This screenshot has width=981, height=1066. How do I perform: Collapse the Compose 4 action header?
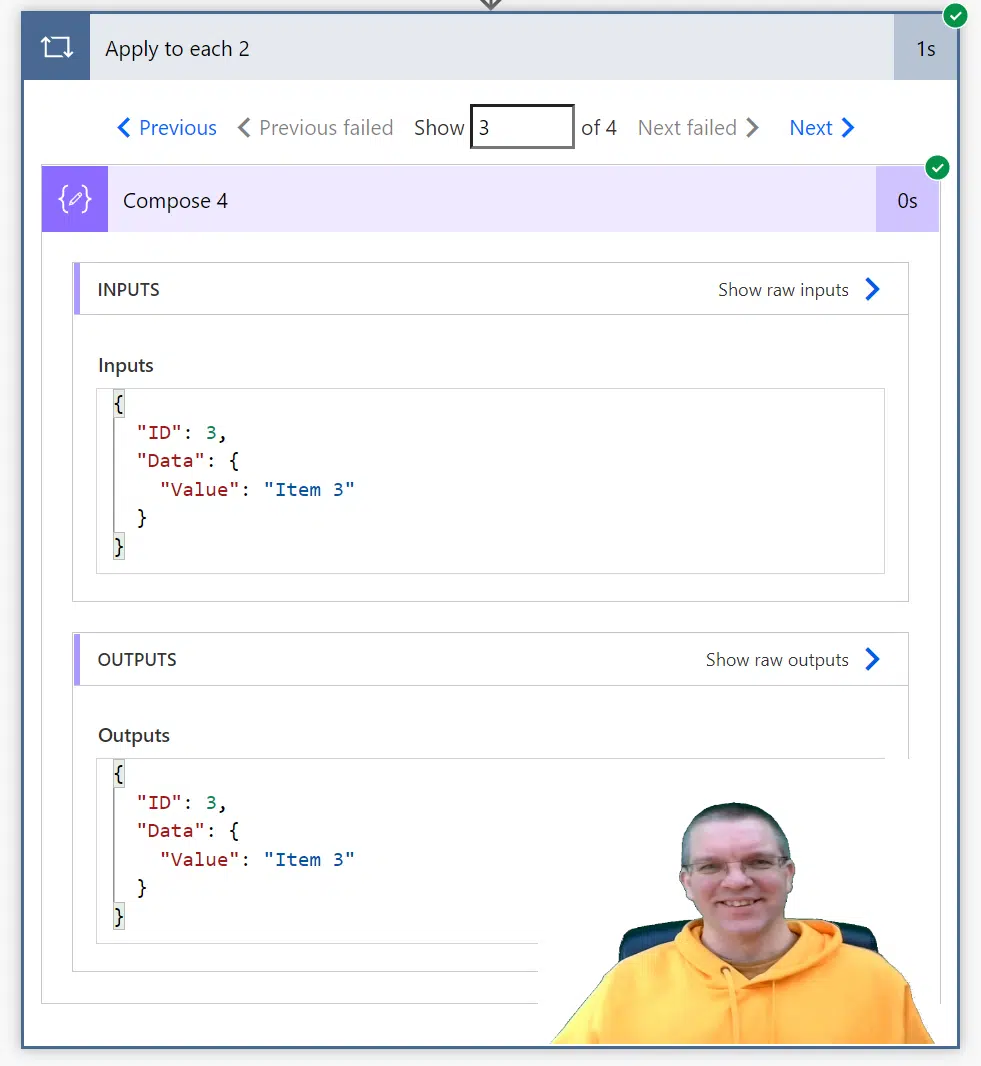point(492,199)
